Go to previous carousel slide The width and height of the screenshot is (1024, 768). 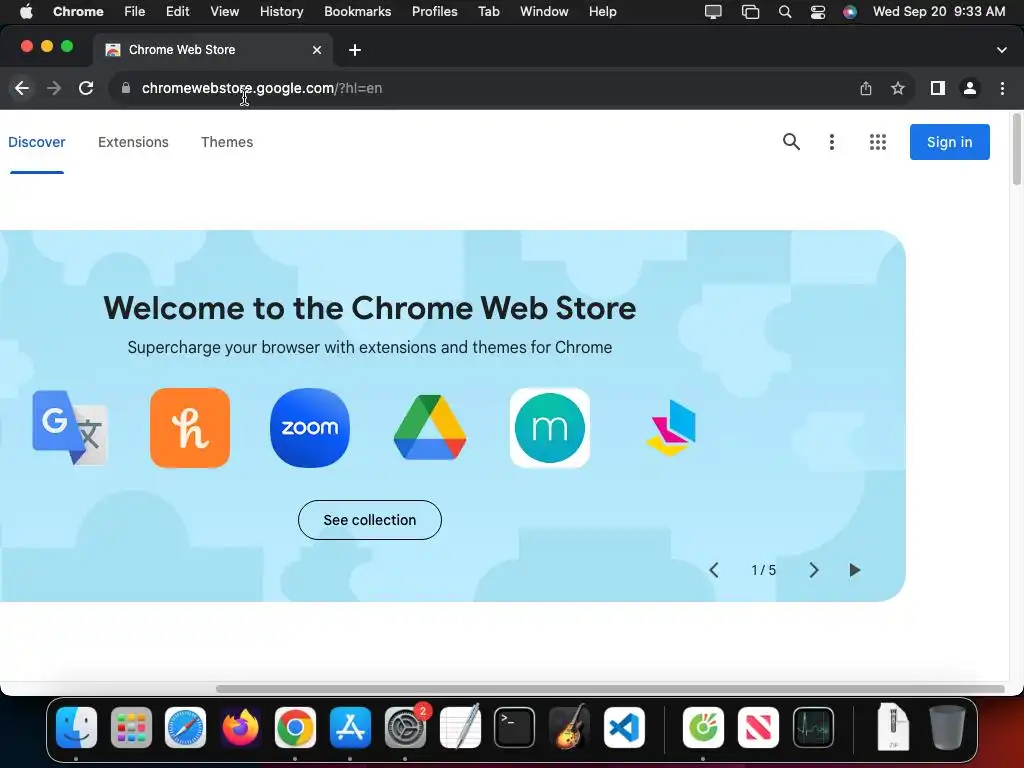(x=714, y=570)
